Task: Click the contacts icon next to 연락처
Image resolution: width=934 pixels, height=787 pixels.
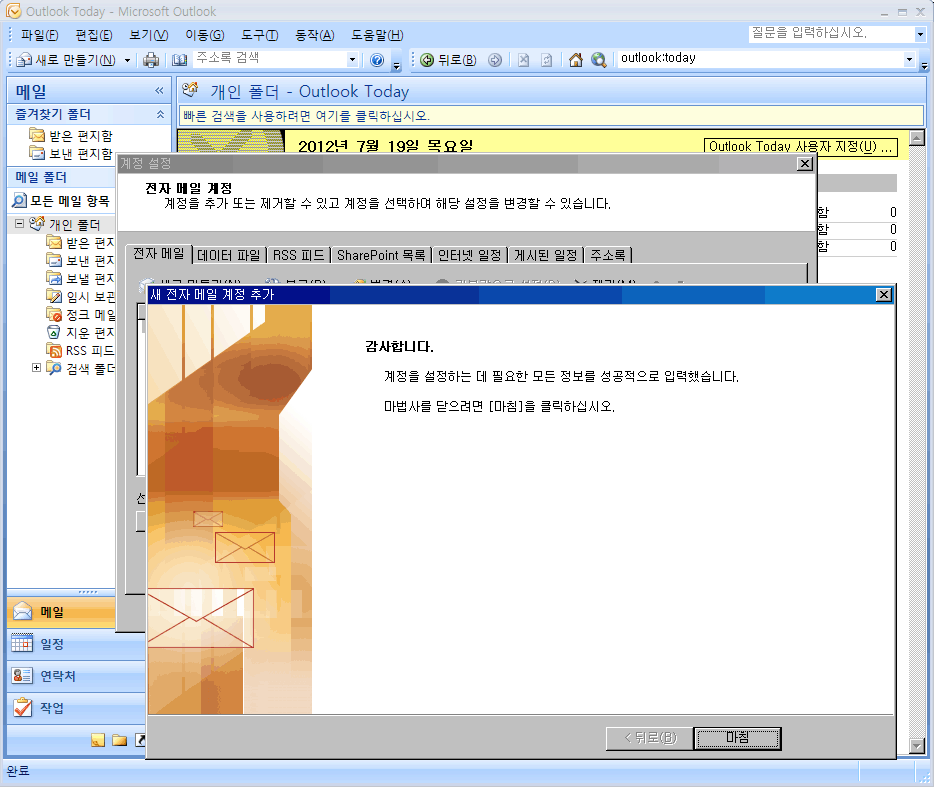Action: point(22,676)
